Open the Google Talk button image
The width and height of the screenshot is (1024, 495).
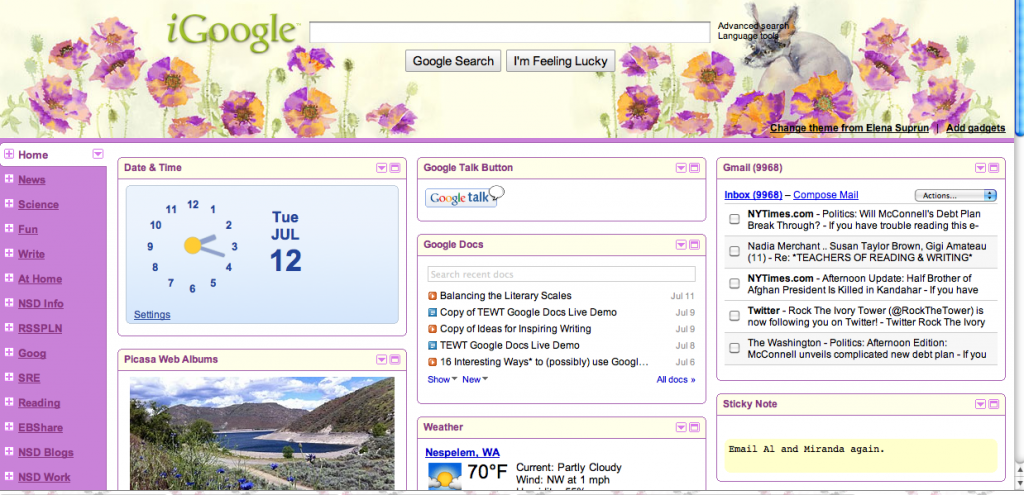point(464,197)
